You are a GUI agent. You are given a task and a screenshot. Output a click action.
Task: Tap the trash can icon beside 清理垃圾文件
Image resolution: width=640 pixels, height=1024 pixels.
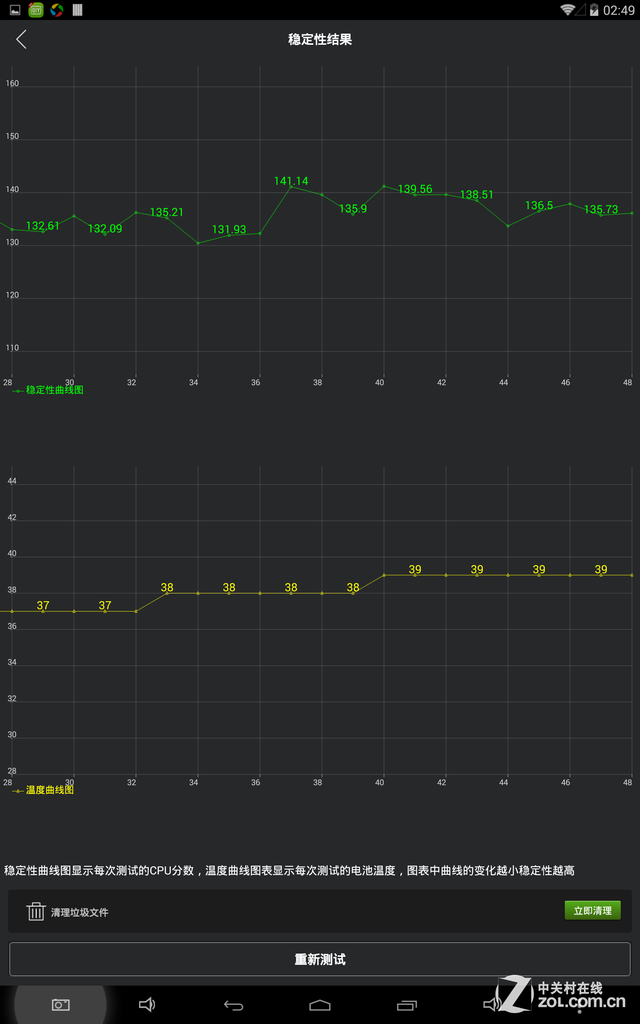point(36,911)
